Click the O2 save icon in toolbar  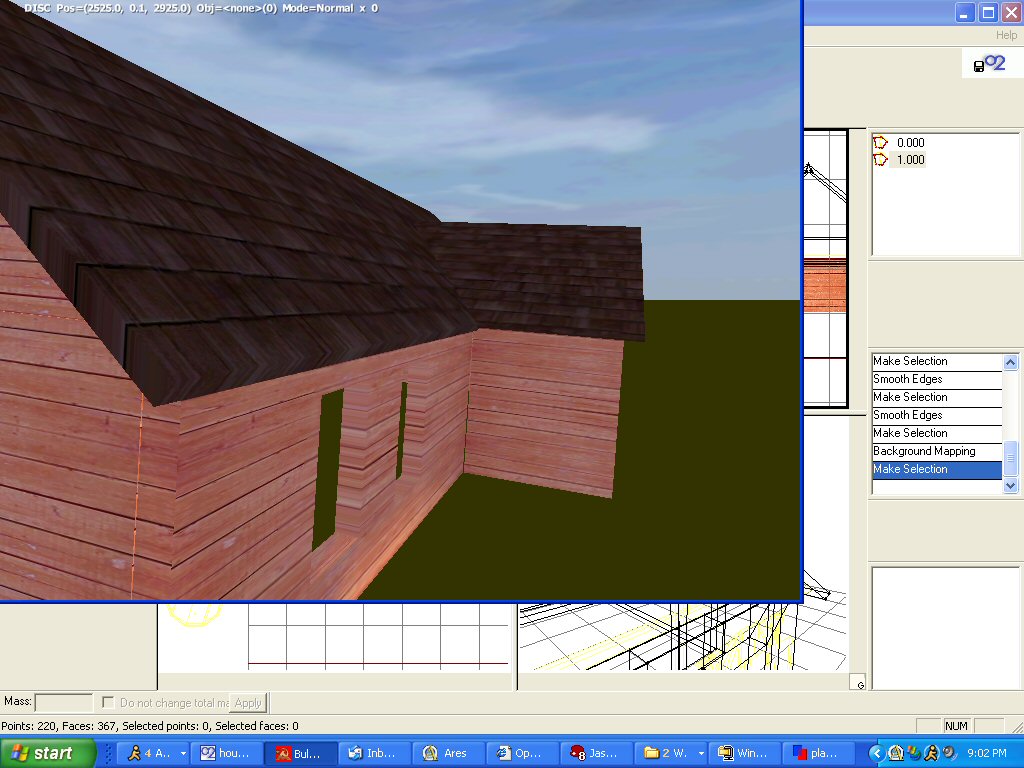988,64
